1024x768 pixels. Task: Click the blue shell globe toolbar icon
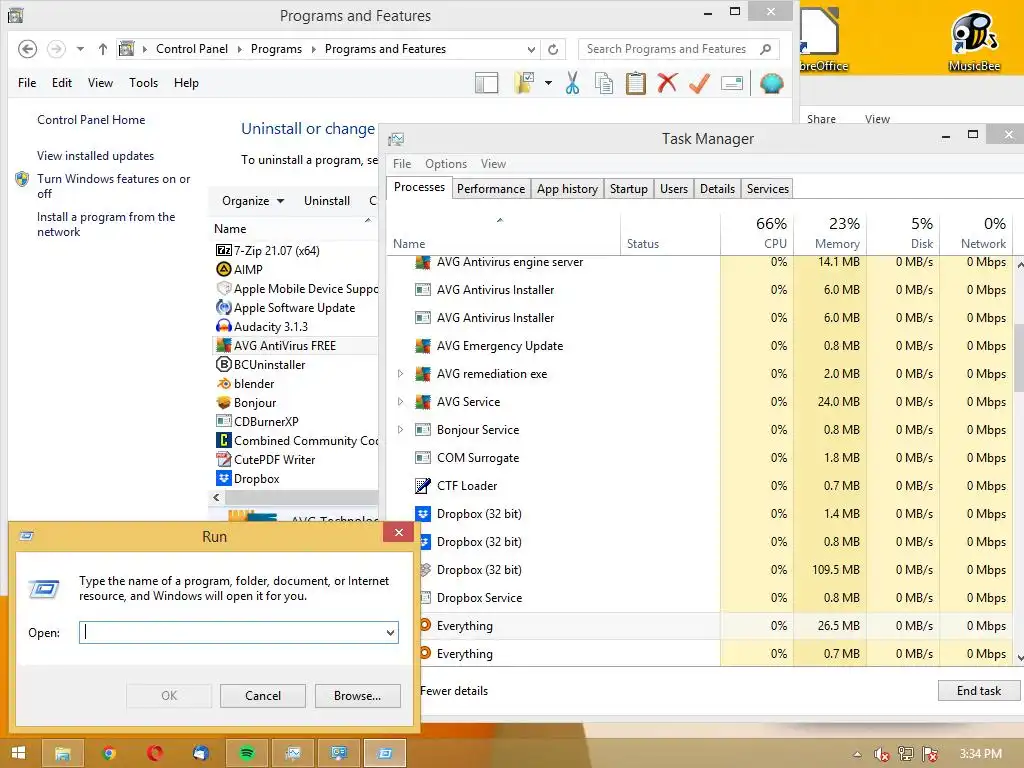pos(771,84)
